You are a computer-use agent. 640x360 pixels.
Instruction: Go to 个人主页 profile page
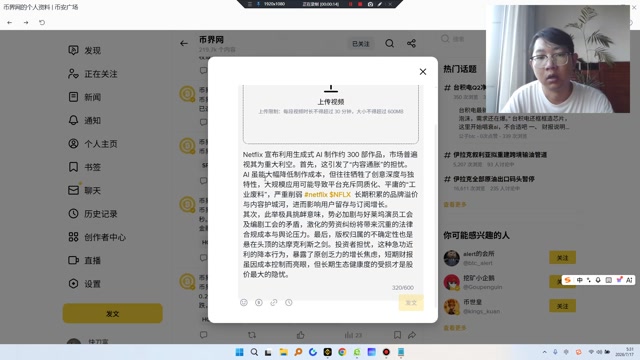(x=93, y=144)
